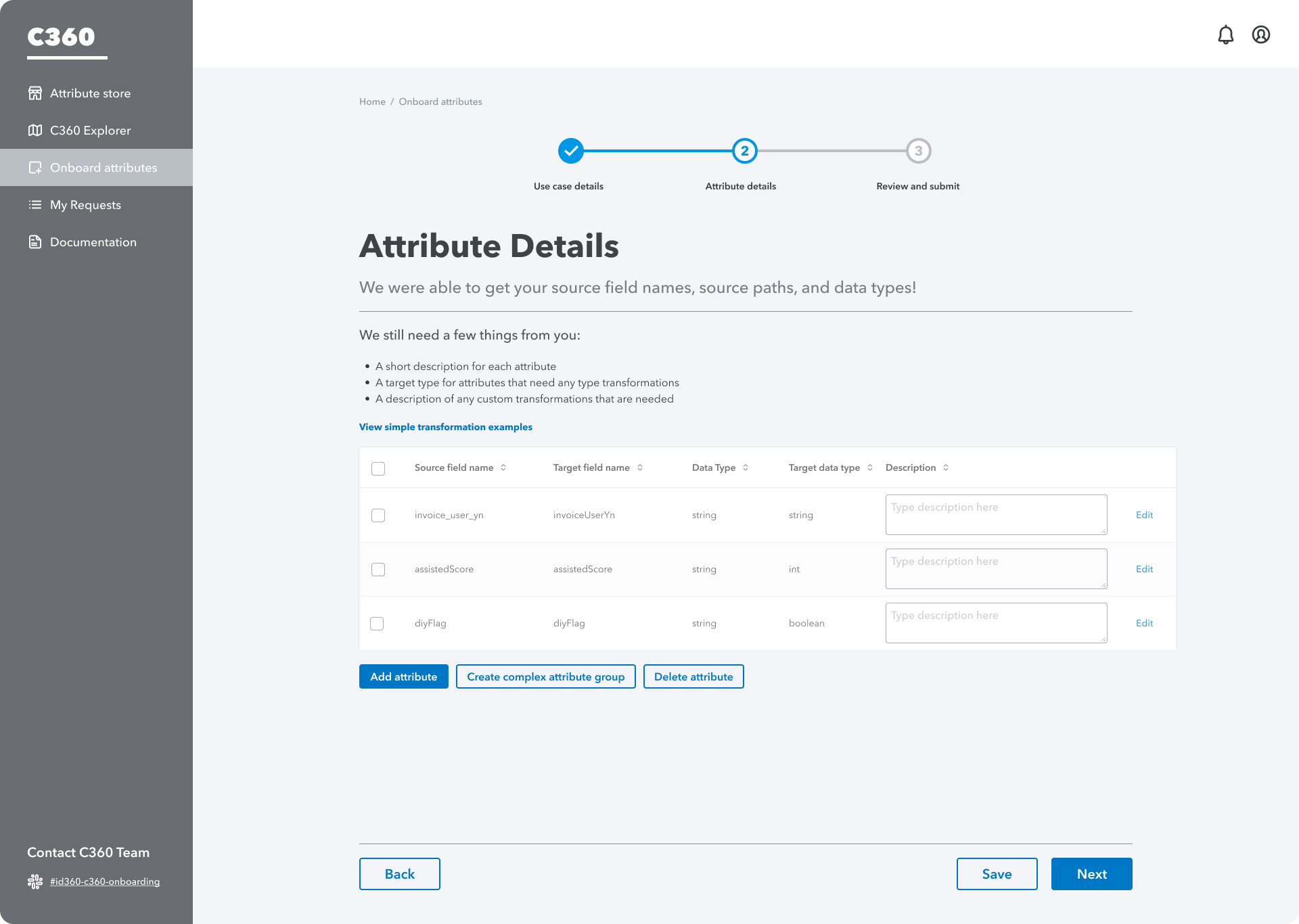Click the Add attribute button
This screenshot has width=1299, height=924.
[403, 676]
